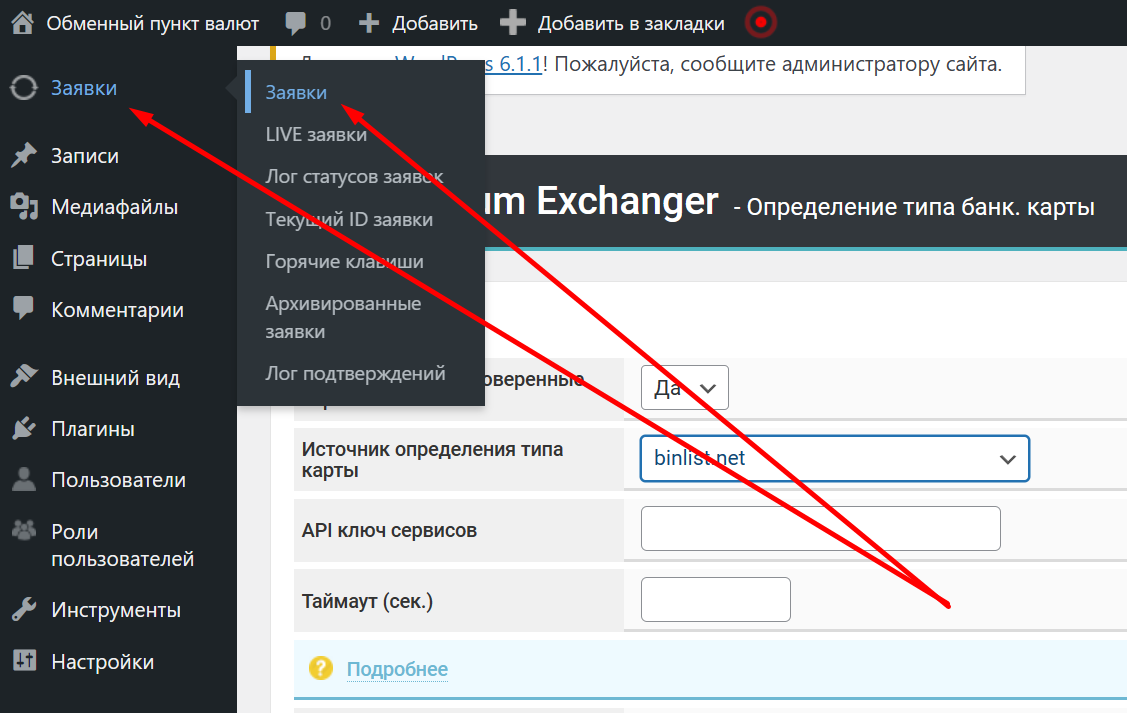Click the Инструменты wrench icon
The height and width of the screenshot is (713, 1127).
pos(23,610)
